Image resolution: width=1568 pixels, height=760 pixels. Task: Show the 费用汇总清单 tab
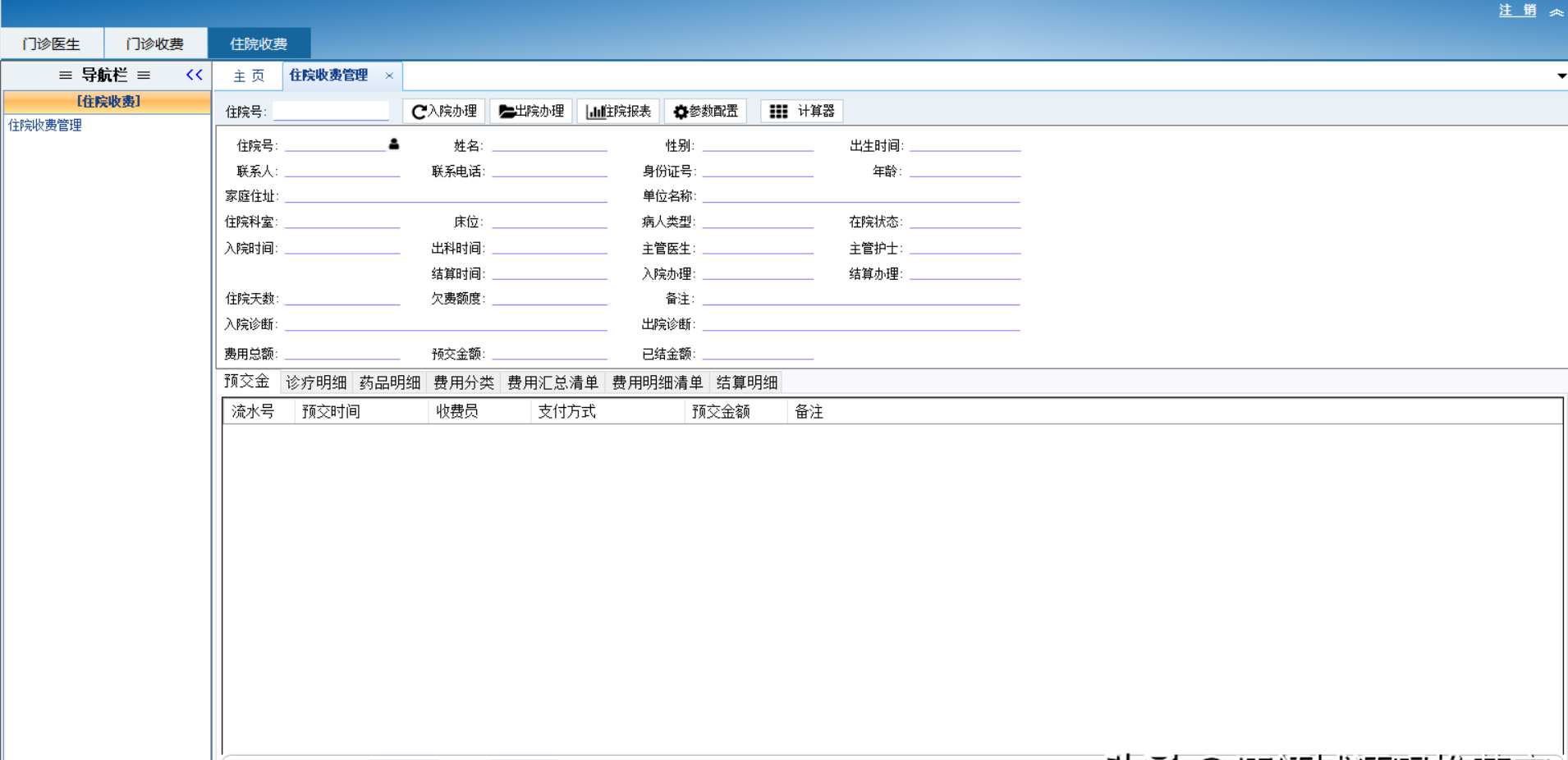[x=552, y=382]
